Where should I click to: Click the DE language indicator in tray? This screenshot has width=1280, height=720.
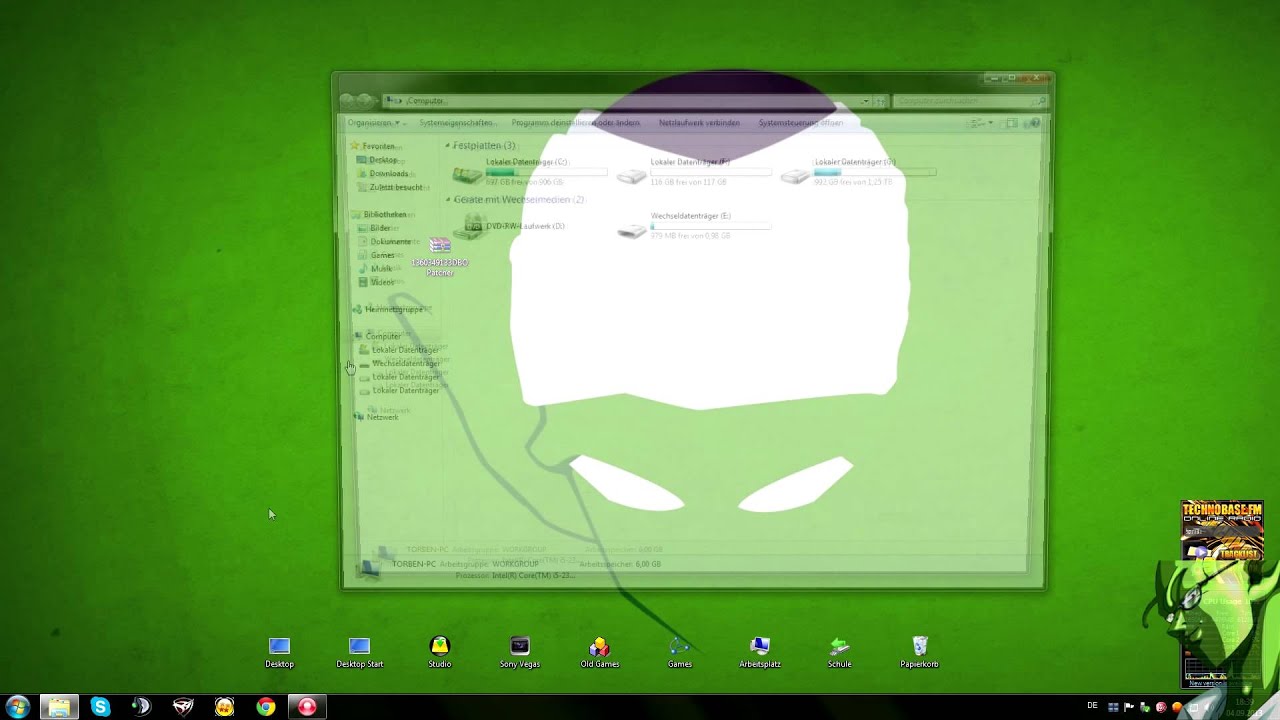1092,706
